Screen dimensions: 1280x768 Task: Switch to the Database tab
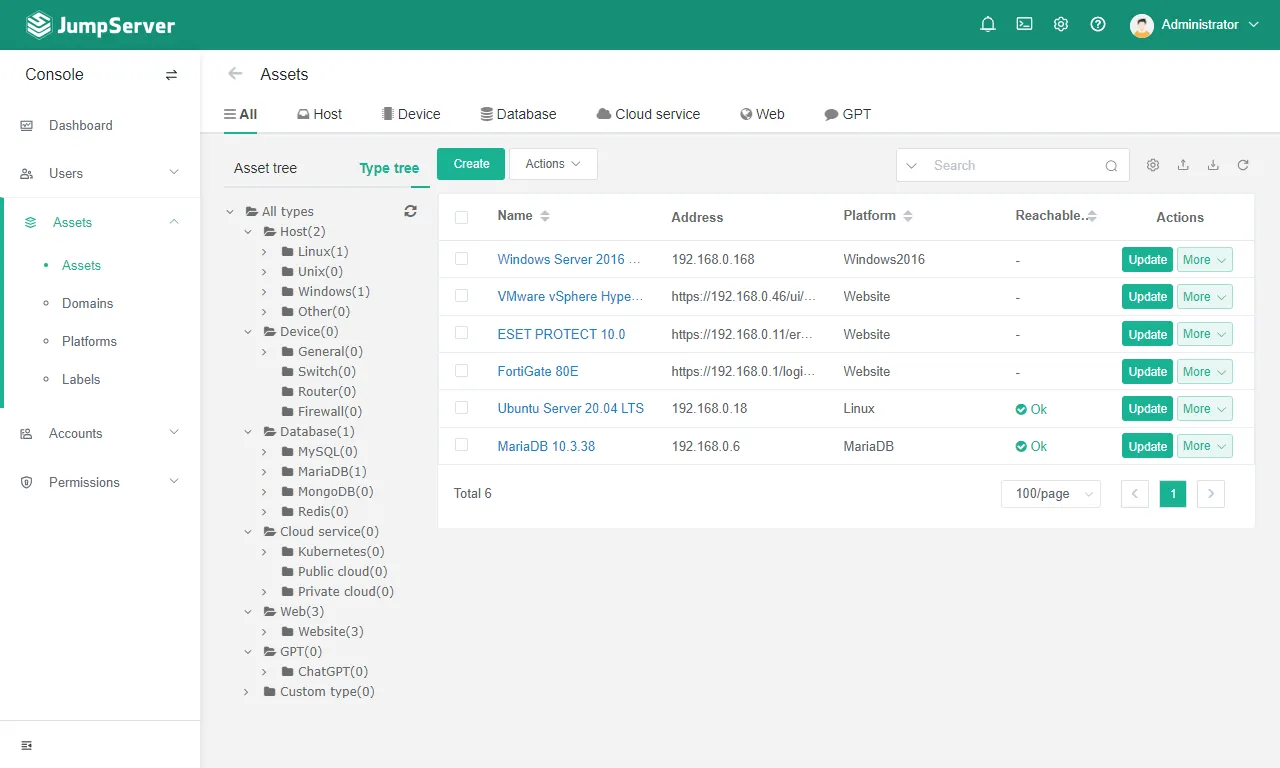click(518, 114)
